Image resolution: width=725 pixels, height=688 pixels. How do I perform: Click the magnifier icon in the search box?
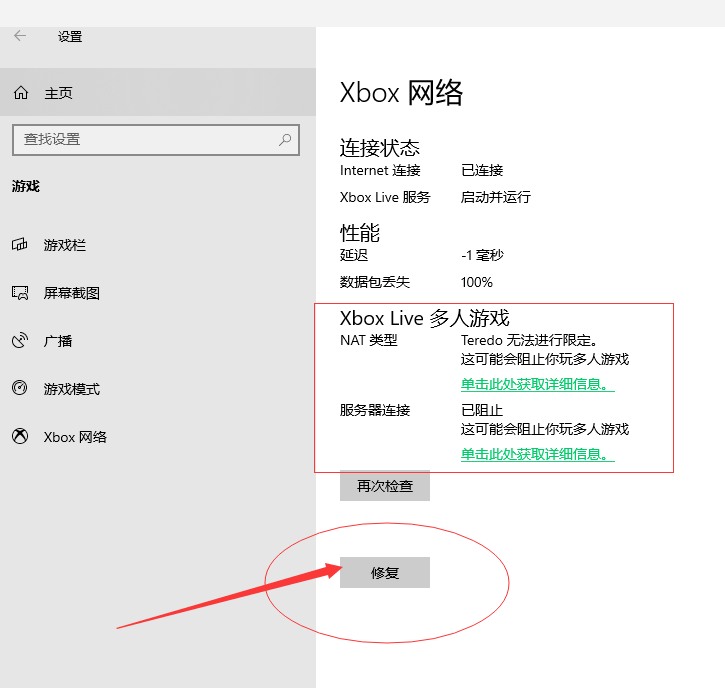click(x=285, y=139)
